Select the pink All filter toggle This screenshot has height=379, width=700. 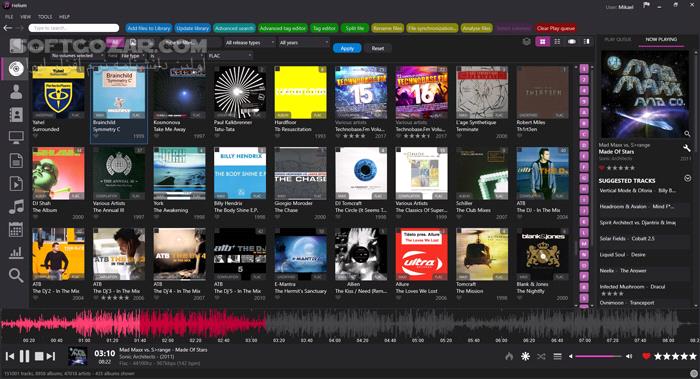(x=115, y=42)
